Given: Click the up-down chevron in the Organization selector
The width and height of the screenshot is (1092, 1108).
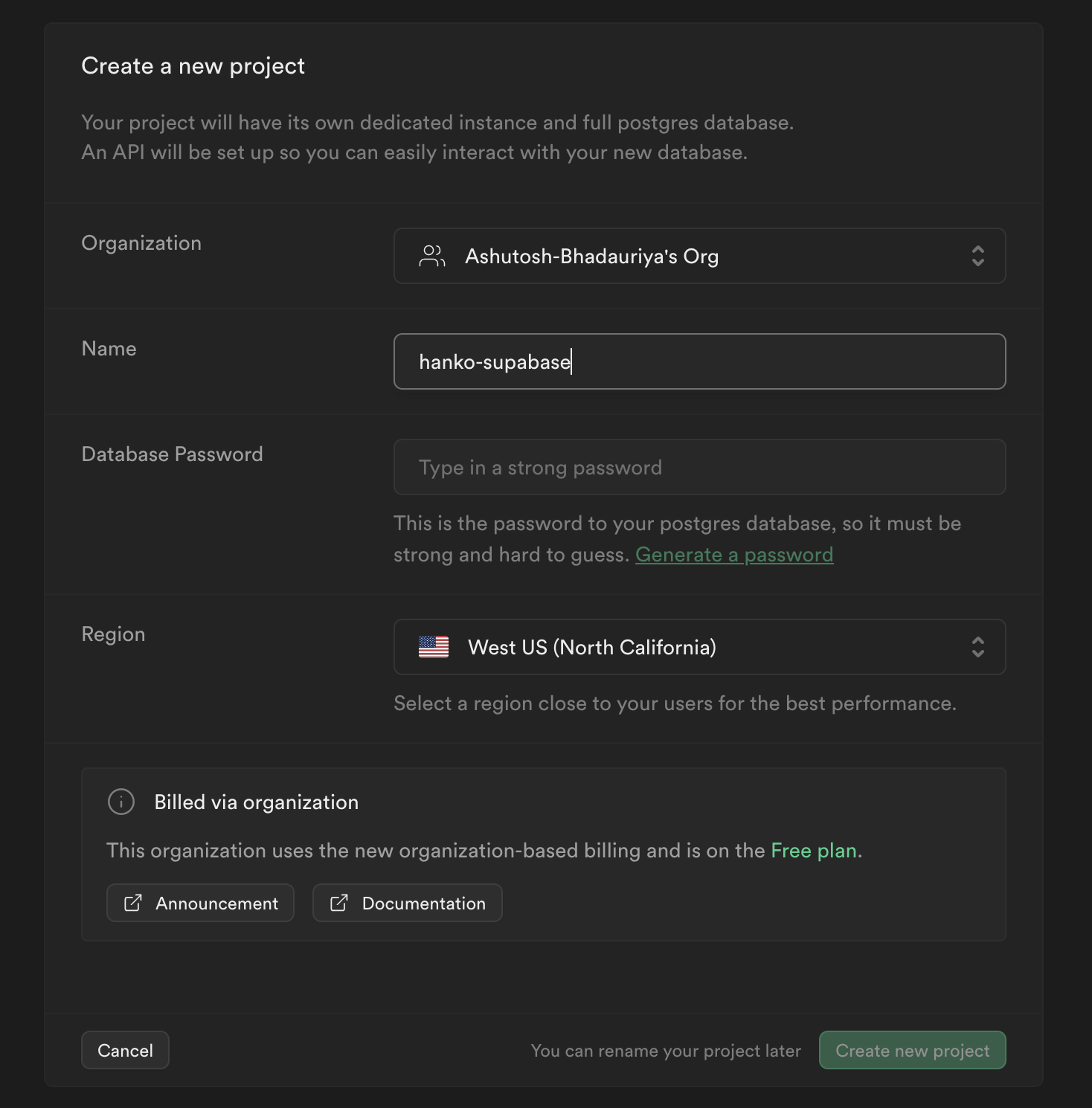Looking at the screenshot, I should point(977,256).
